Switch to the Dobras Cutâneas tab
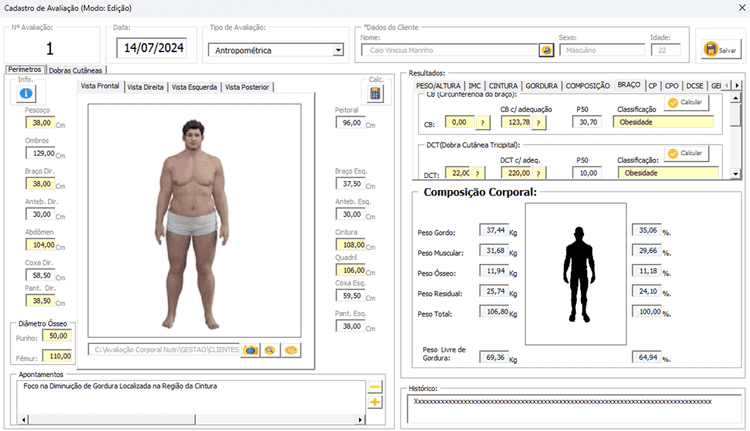 click(76, 70)
